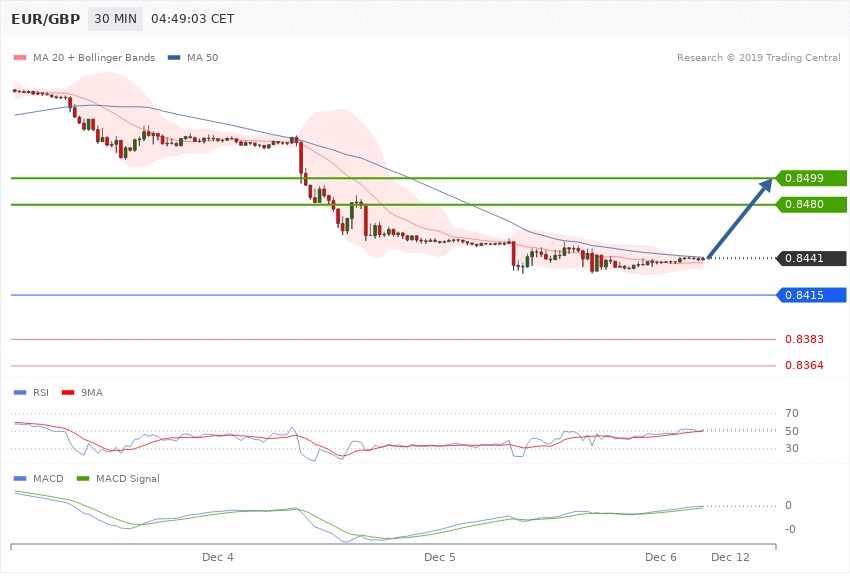The height and width of the screenshot is (576, 850).
Task: Click the blue upward forecast arrow
Action: coord(740,218)
